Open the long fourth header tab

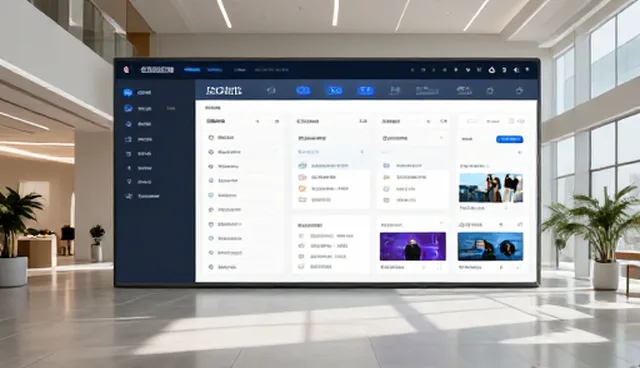coord(272,70)
